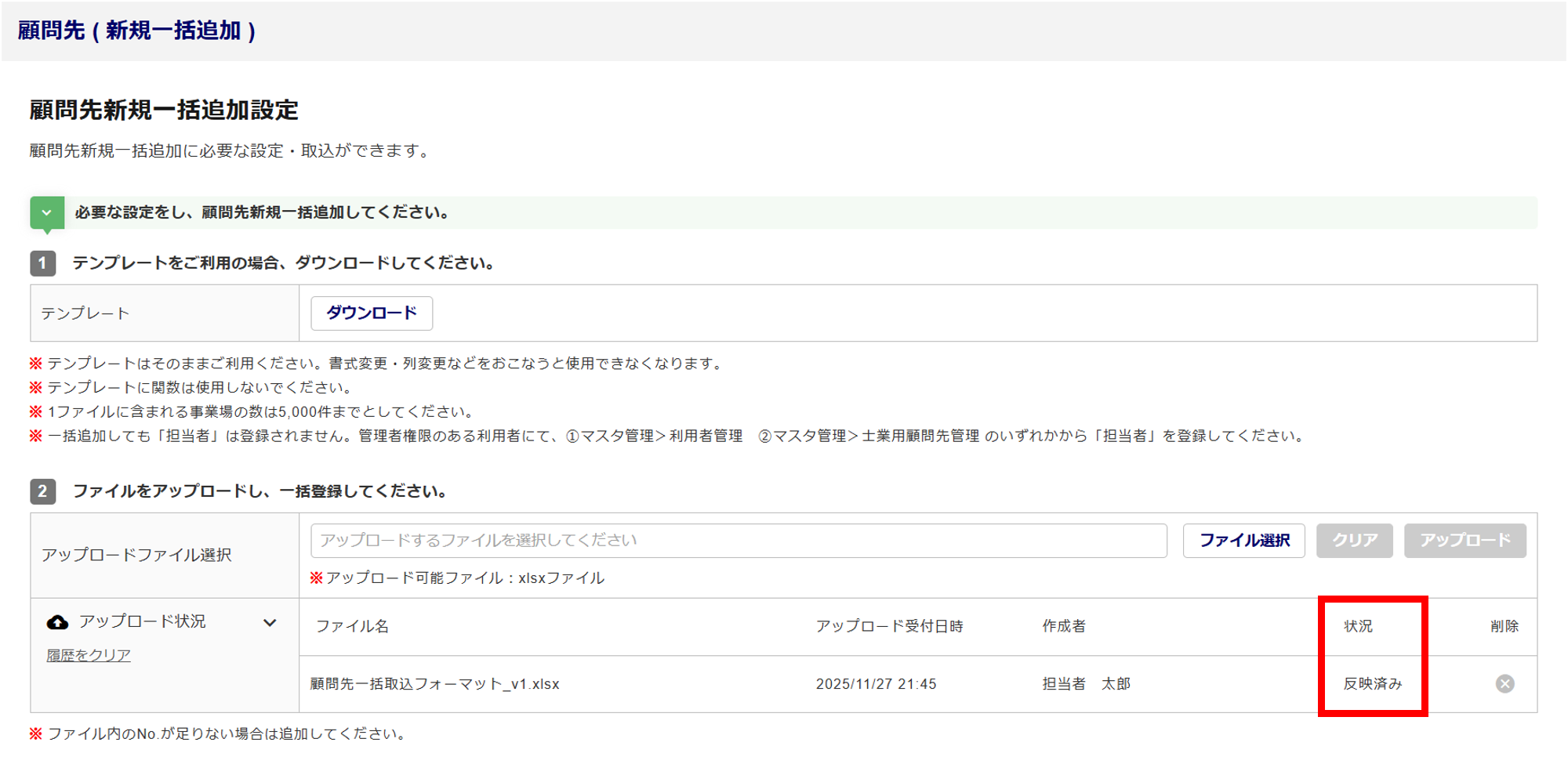The height and width of the screenshot is (775, 1568).
Task: Click the ファイル名 column header
Action: [x=352, y=626]
